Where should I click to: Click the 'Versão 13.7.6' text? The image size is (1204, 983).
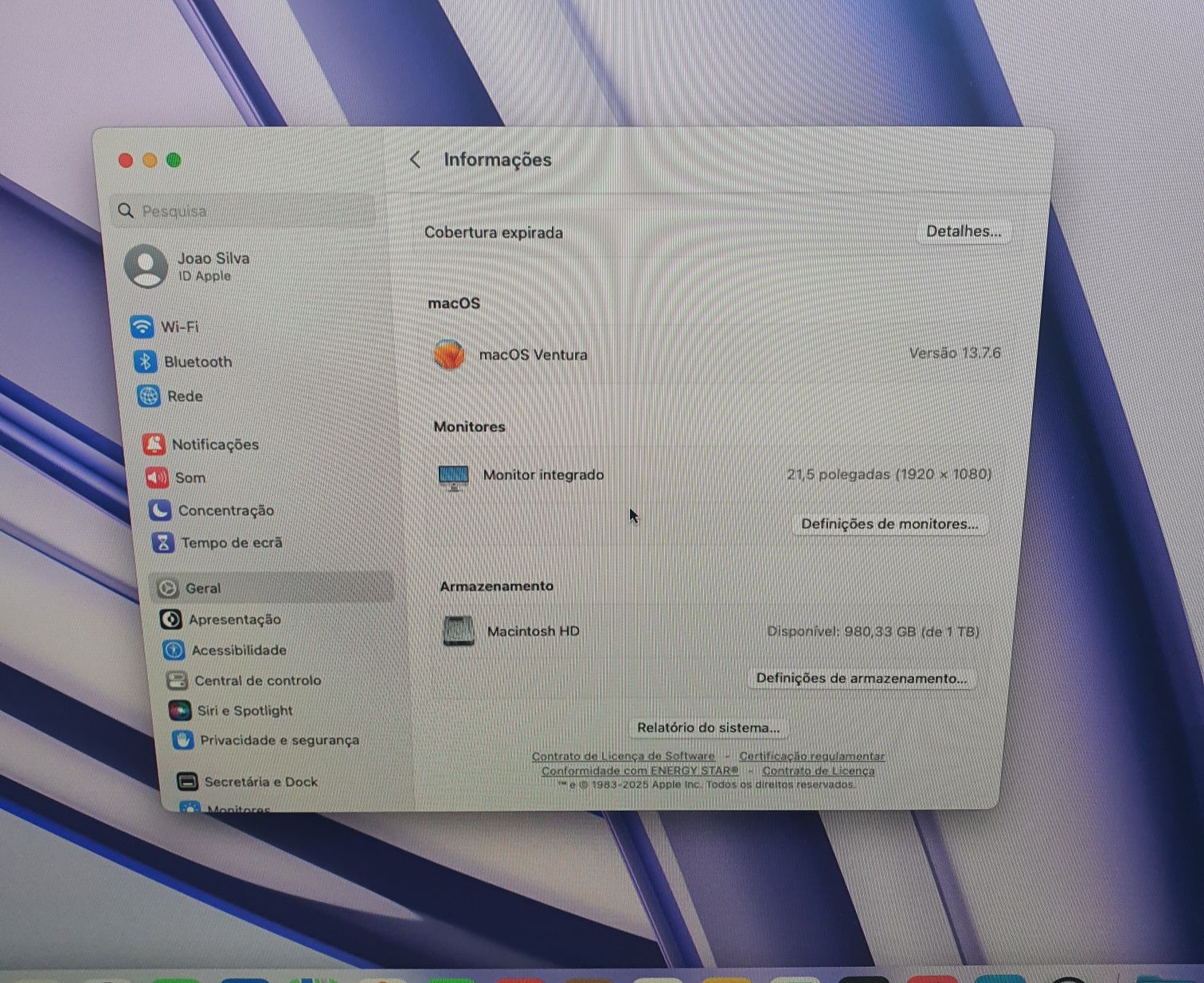[955, 353]
